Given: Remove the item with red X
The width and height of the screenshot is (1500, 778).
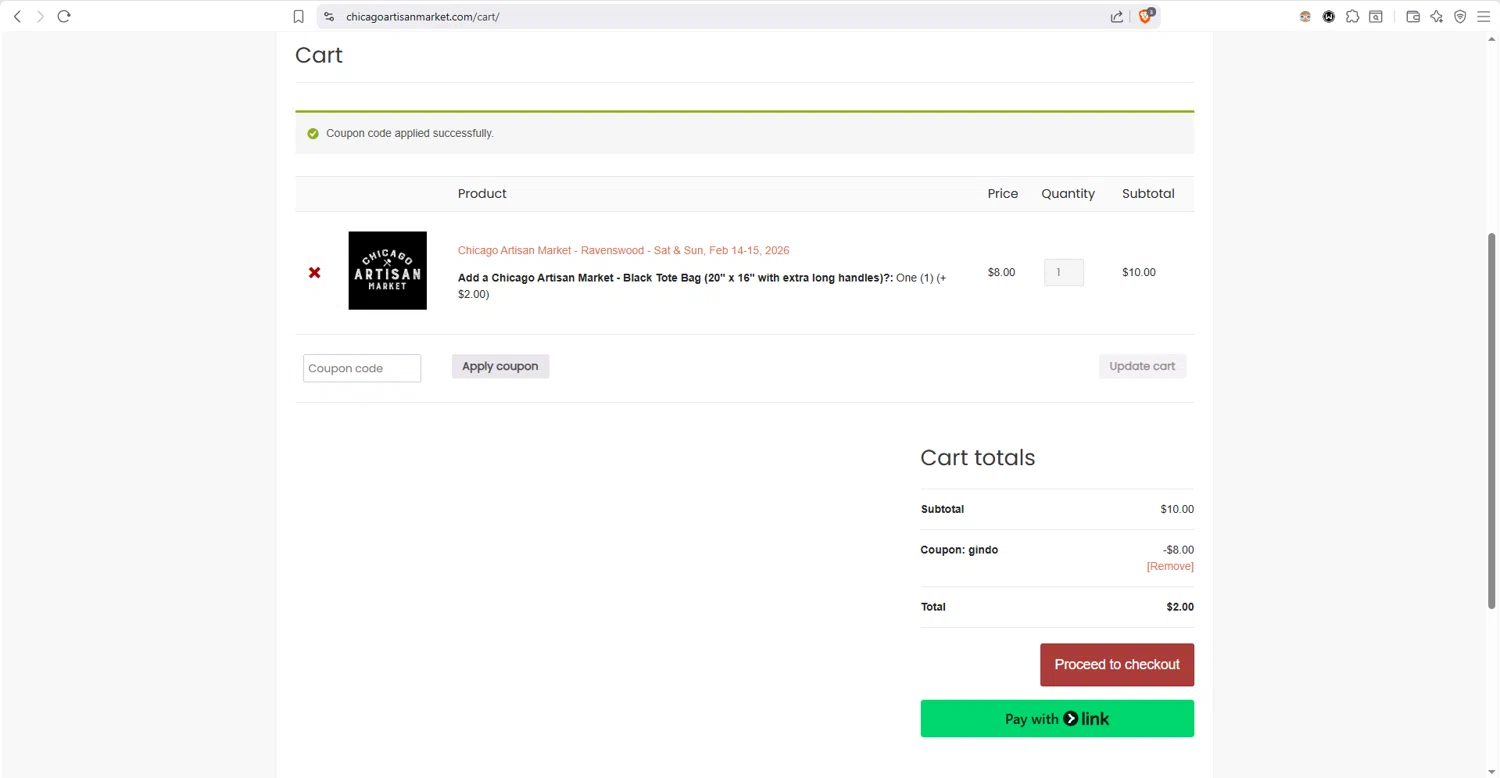Looking at the screenshot, I should 315,272.
